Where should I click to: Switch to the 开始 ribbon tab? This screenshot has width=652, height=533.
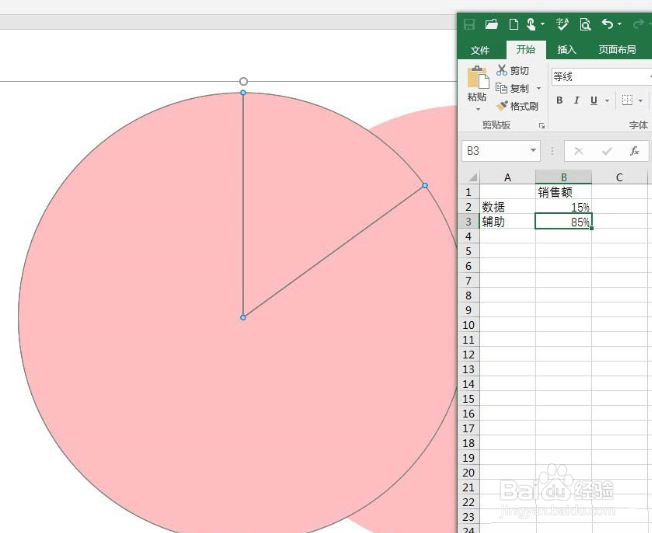click(526, 50)
